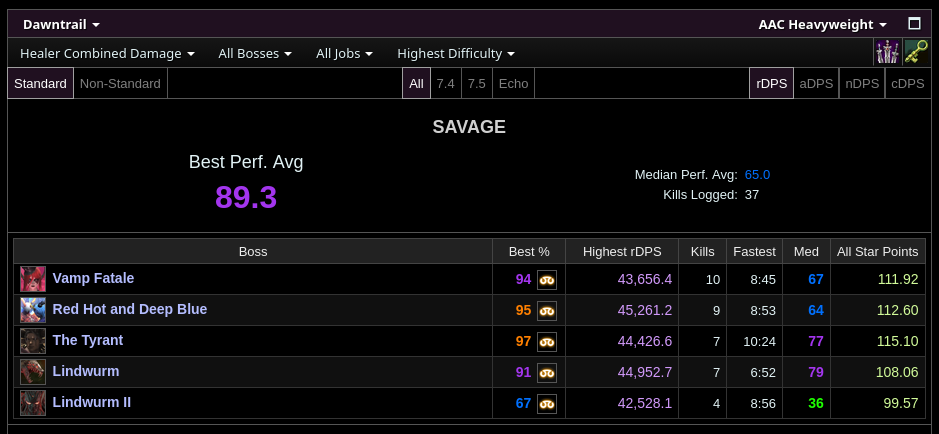Open the Healer Combined Damage dropdown

tap(107, 53)
